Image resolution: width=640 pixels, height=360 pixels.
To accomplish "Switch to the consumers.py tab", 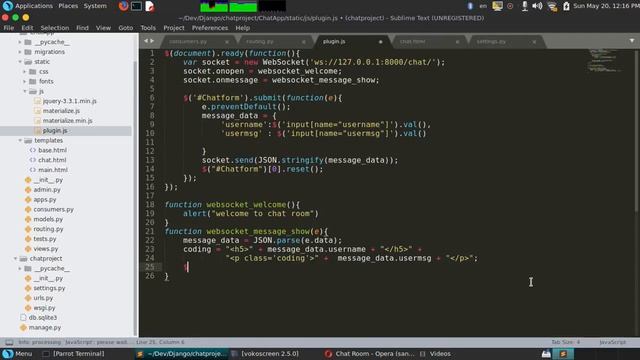I will pyautogui.click(x=188, y=42).
